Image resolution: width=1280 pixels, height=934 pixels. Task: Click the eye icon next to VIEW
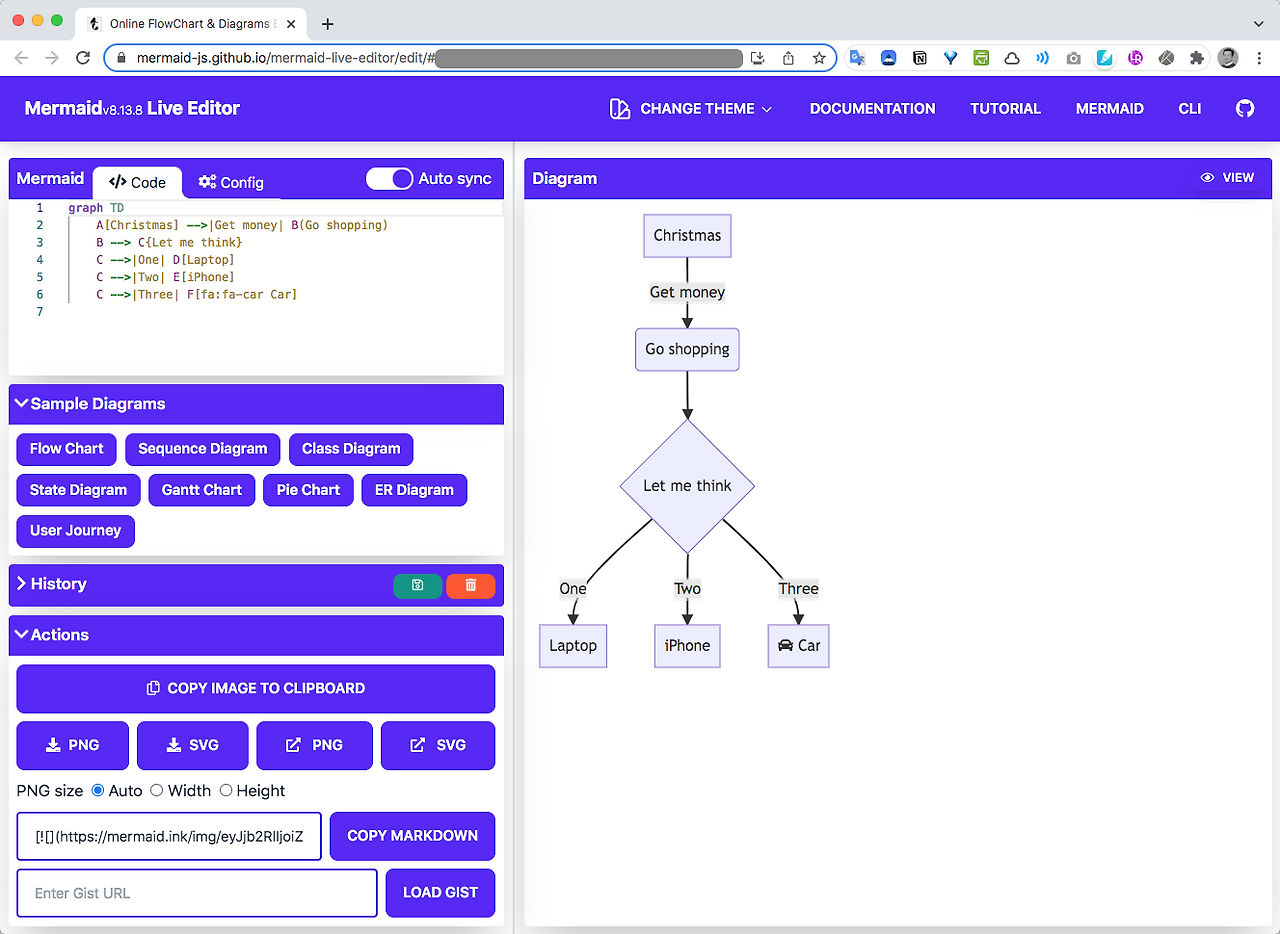tap(1207, 177)
